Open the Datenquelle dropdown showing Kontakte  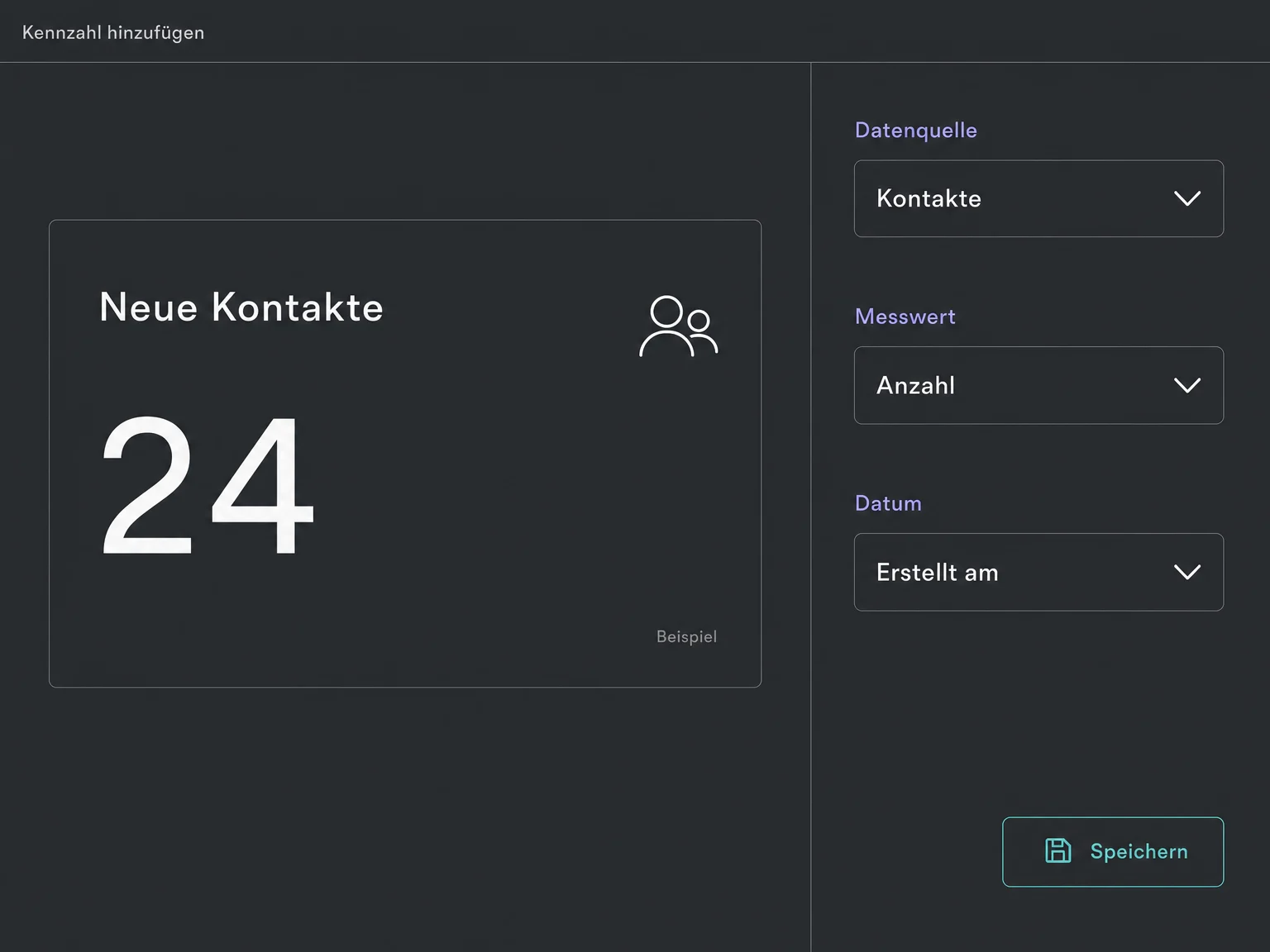point(1038,198)
